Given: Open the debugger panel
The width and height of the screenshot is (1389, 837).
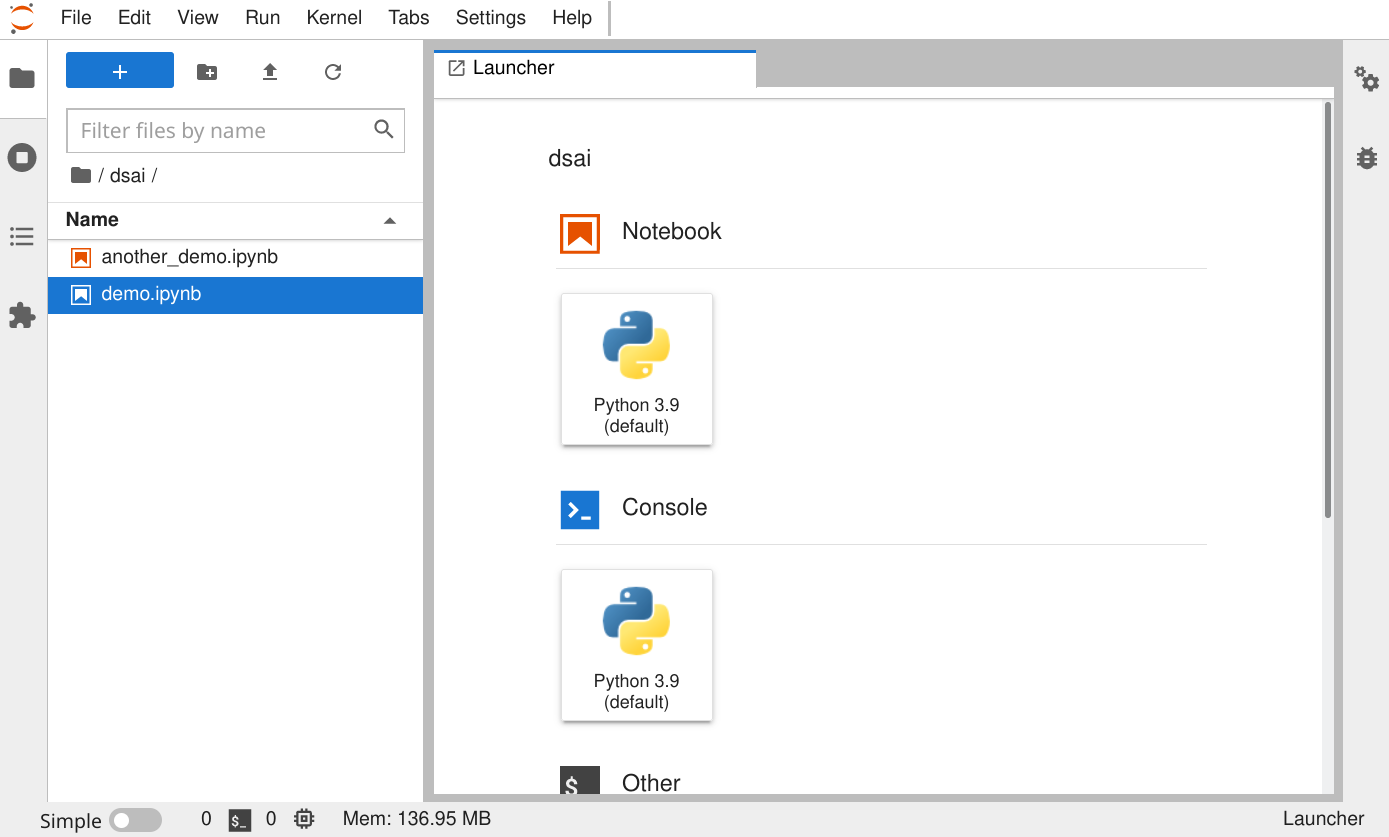Looking at the screenshot, I should click(1367, 157).
